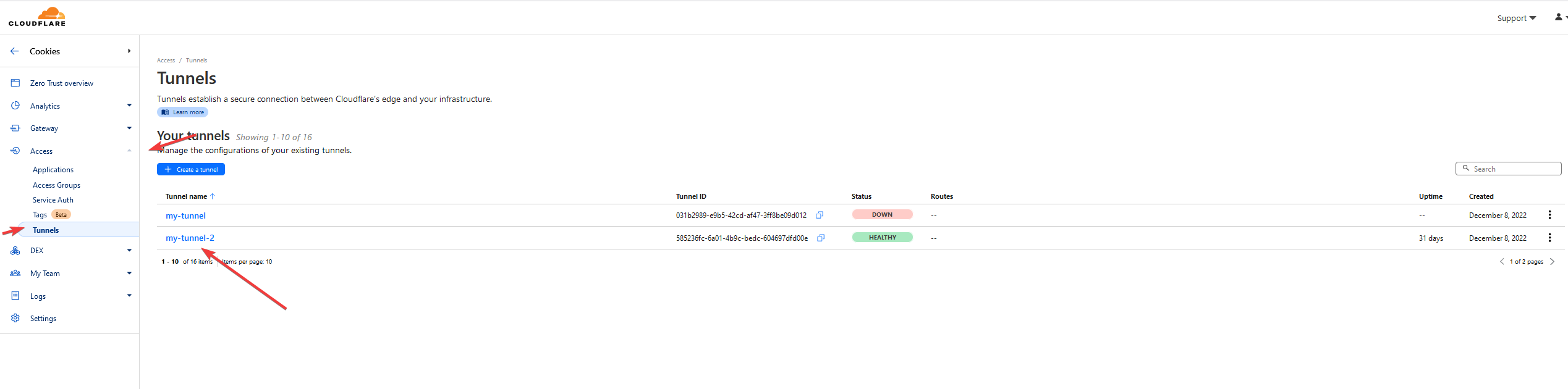Viewport: 1568px width, 389px height.
Task: Click the Tunnel name sort arrow
Action: click(x=213, y=196)
